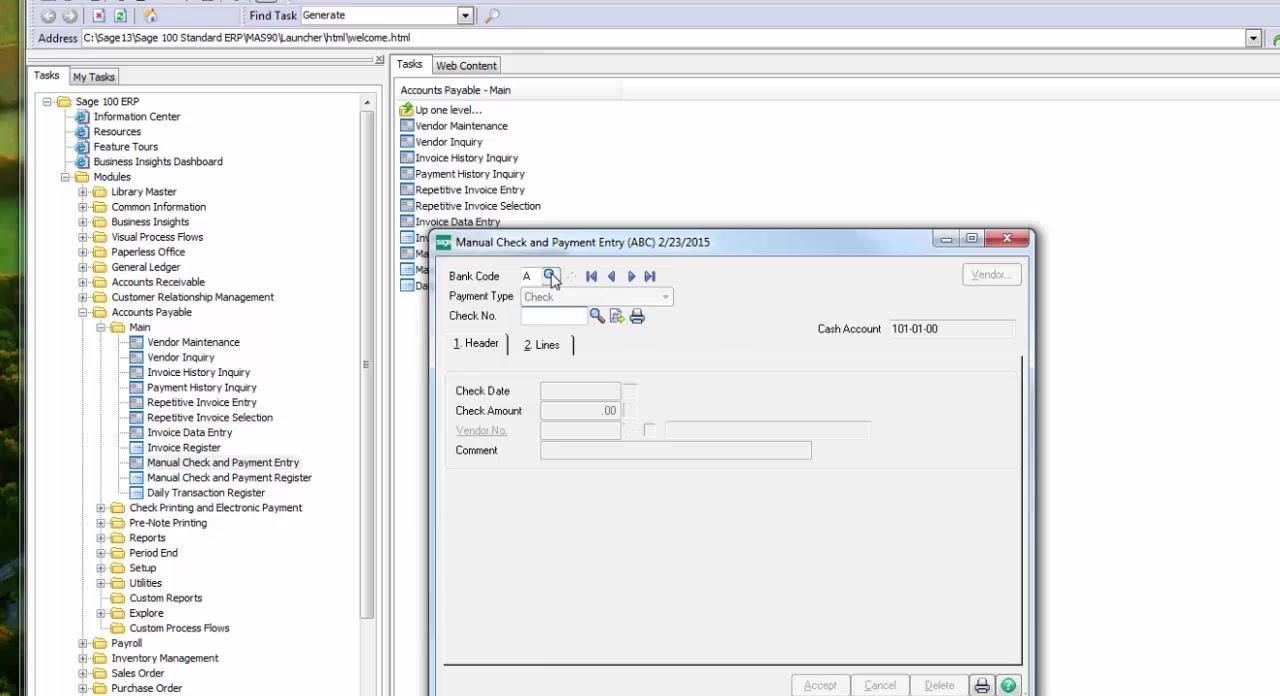Select the Tasks tab in the right panel
The image size is (1280, 696).
pyautogui.click(x=409, y=65)
